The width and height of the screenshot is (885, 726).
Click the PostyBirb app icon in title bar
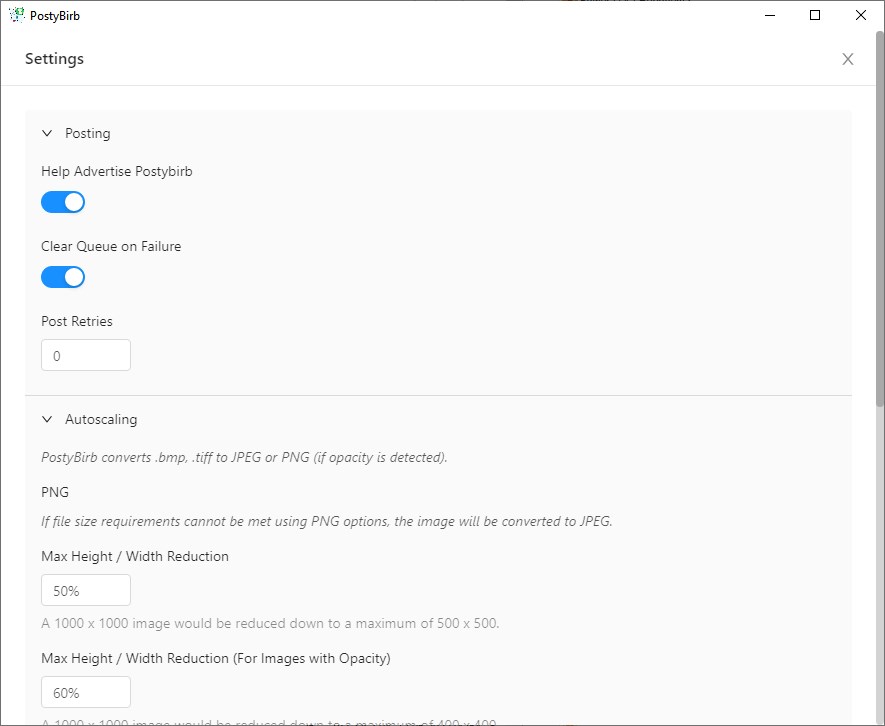16,15
